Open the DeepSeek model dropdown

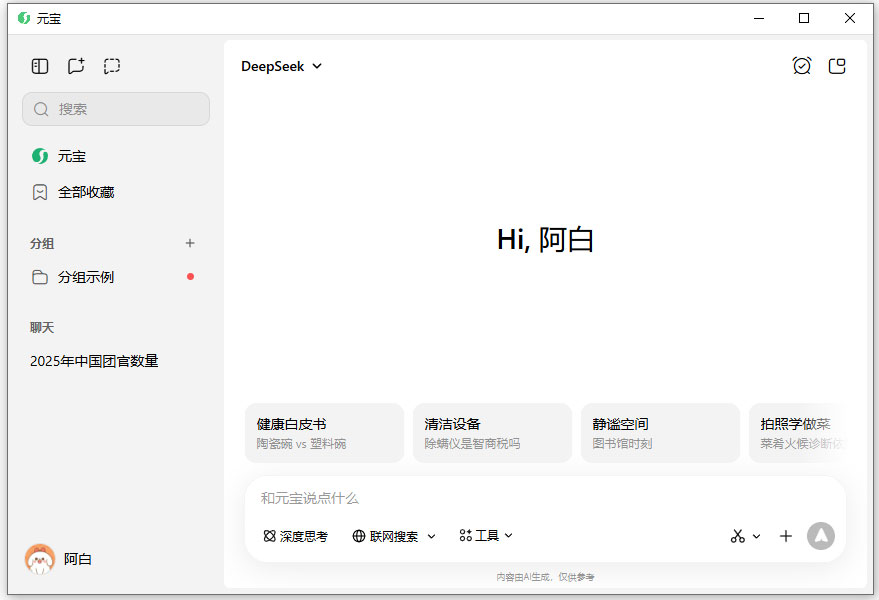(x=282, y=66)
